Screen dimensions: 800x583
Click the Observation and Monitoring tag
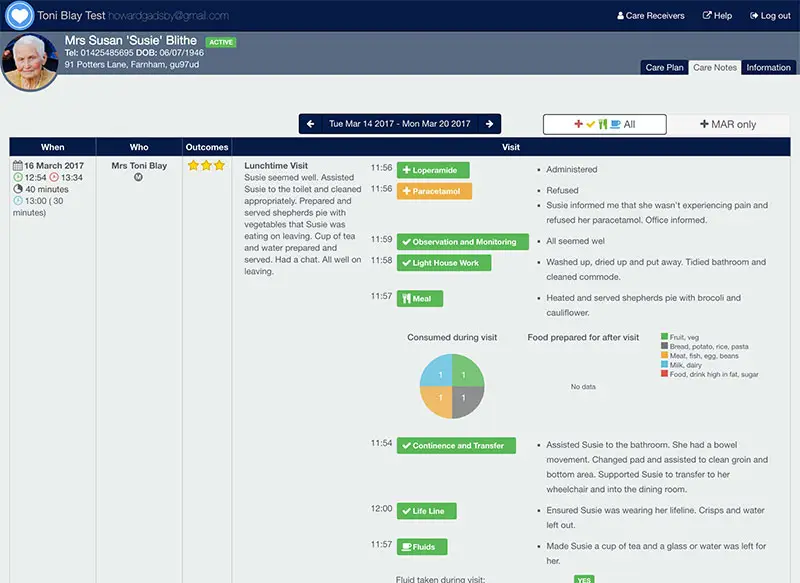463,242
